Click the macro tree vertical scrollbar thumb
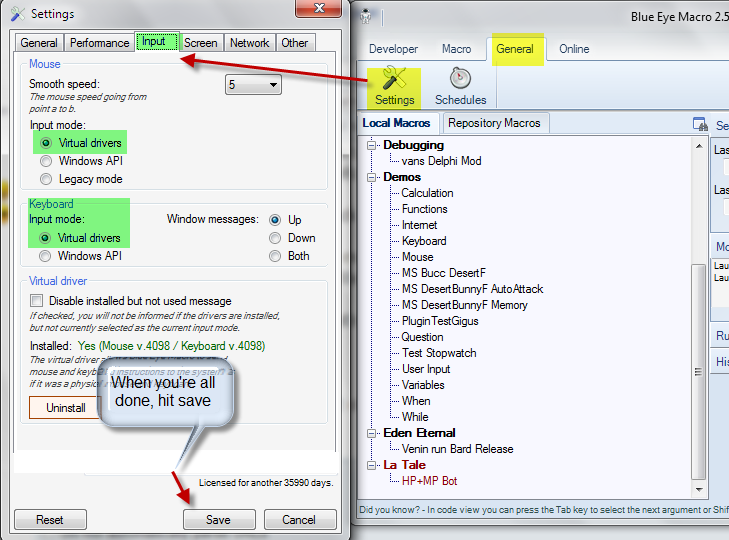Screen dimensions: 729x540 (x=699, y=372)
